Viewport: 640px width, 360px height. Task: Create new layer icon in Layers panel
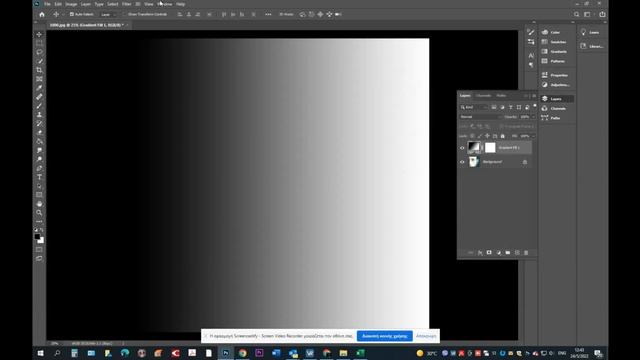(x=517, y=253)
